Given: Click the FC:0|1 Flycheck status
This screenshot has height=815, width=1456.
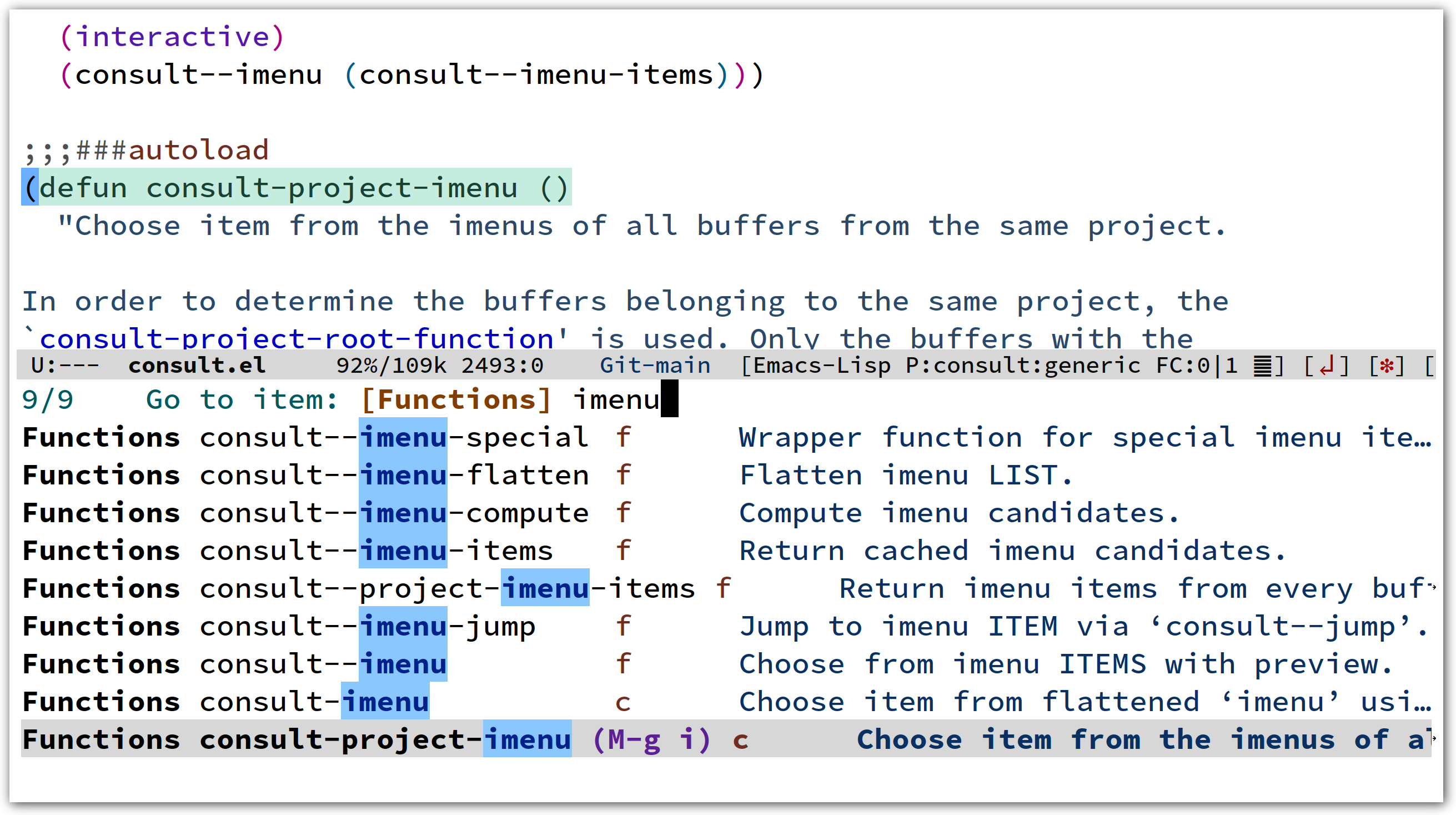Looking at the screenshot, I should pyautogui.click(x=1197, y=366).
